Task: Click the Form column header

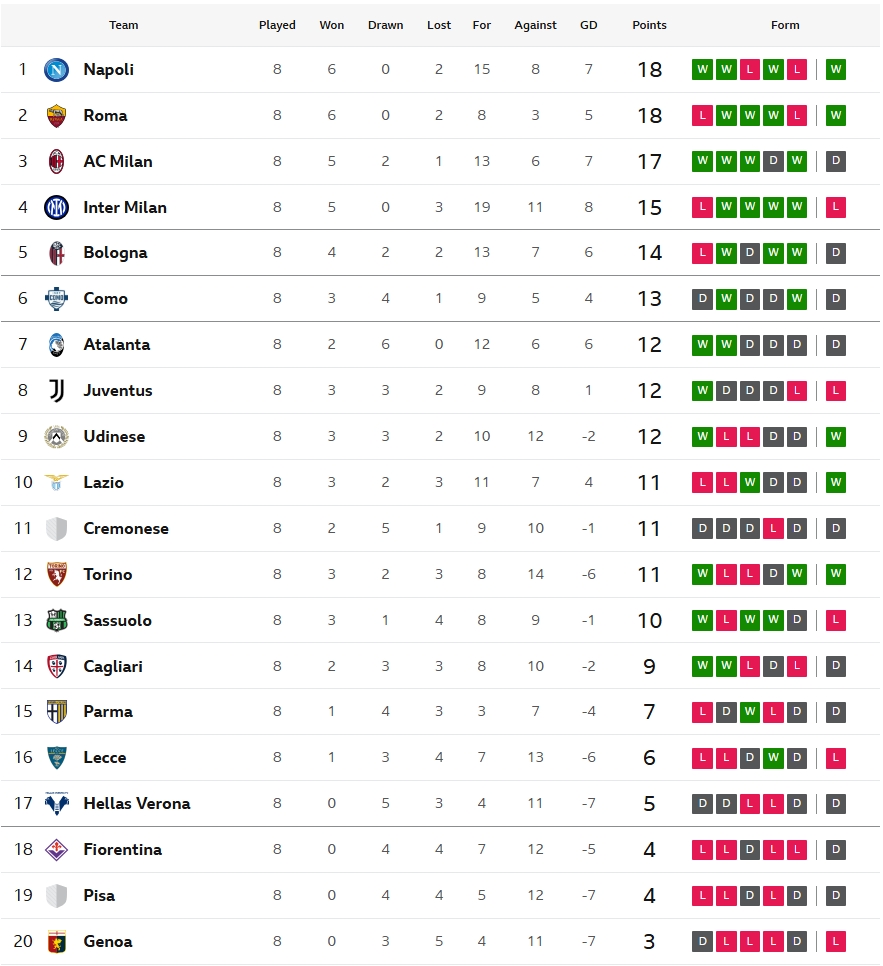Action: [x=785, y=25]
